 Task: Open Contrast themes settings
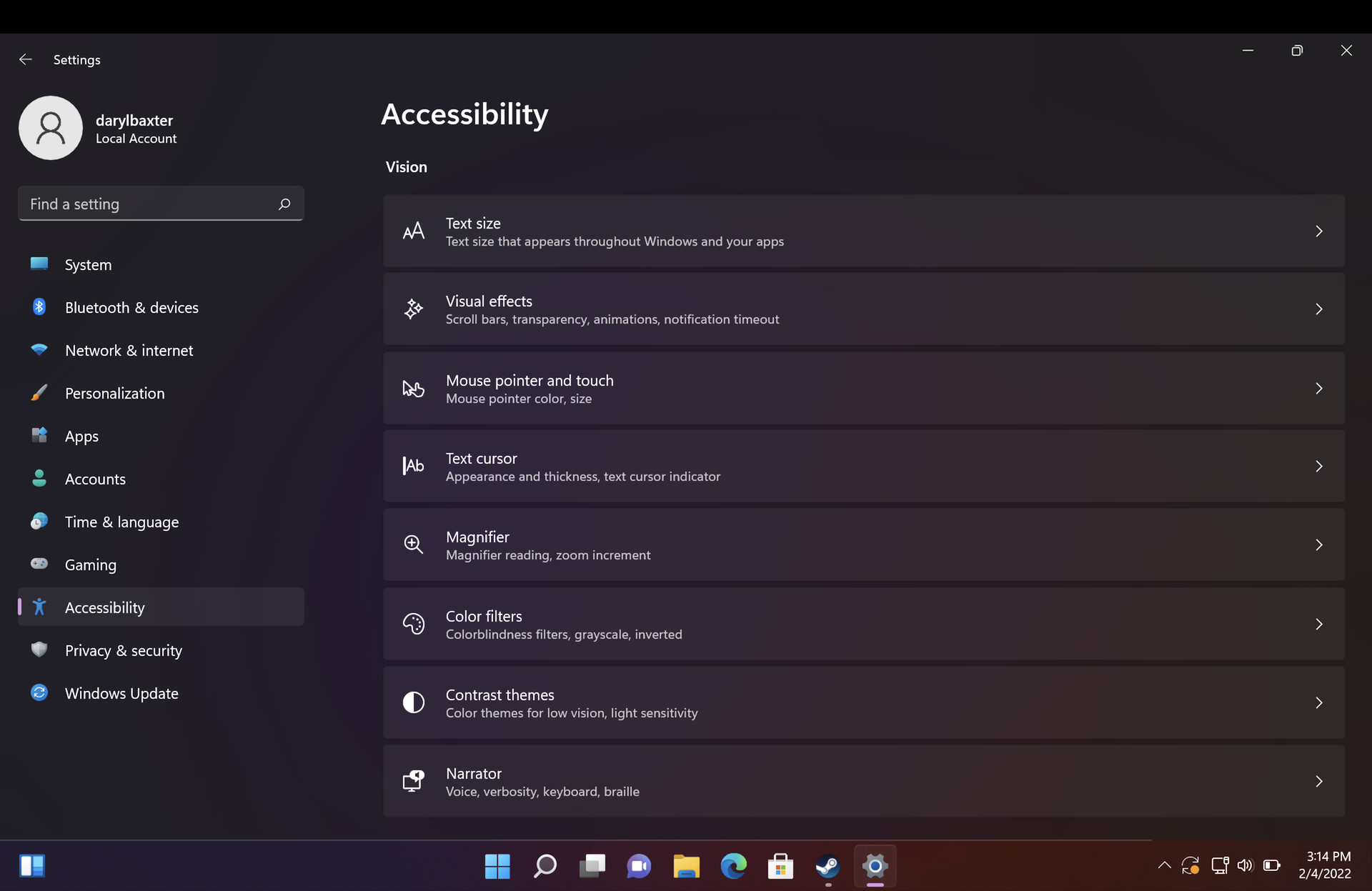pyautogui.click(x=863, y=702)
